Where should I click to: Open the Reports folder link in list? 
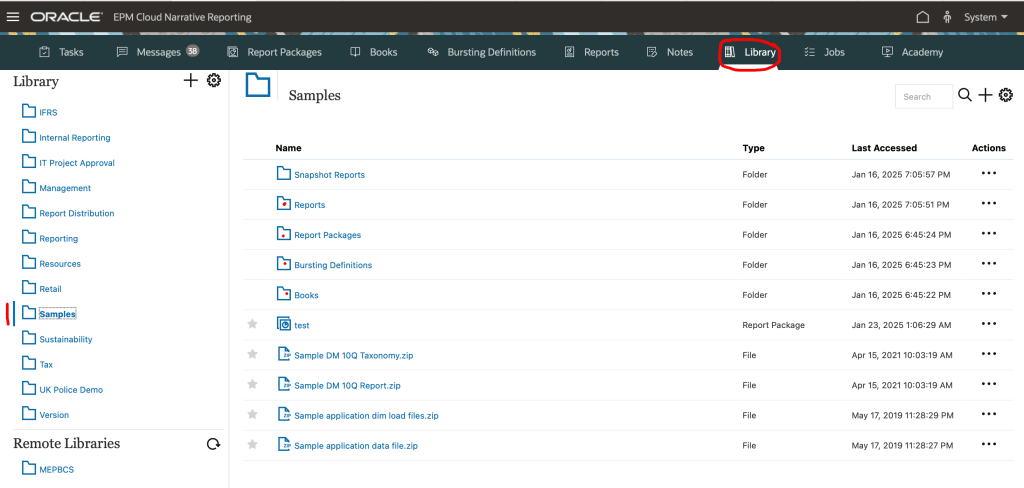coord(309,205)
